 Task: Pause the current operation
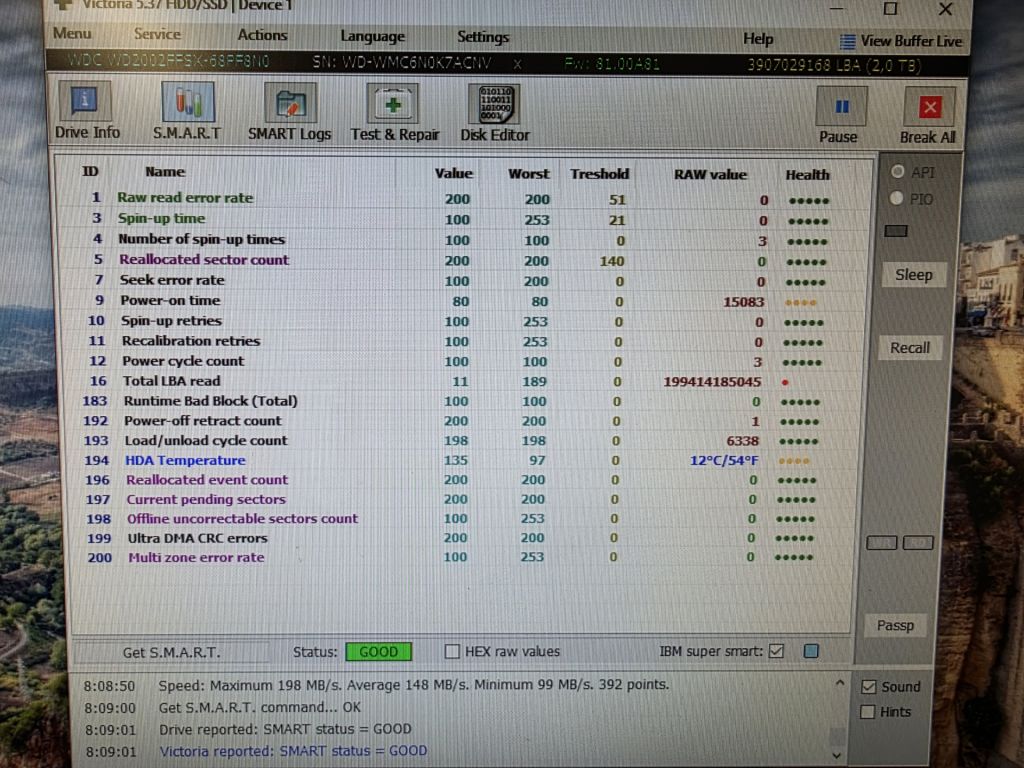839,116
